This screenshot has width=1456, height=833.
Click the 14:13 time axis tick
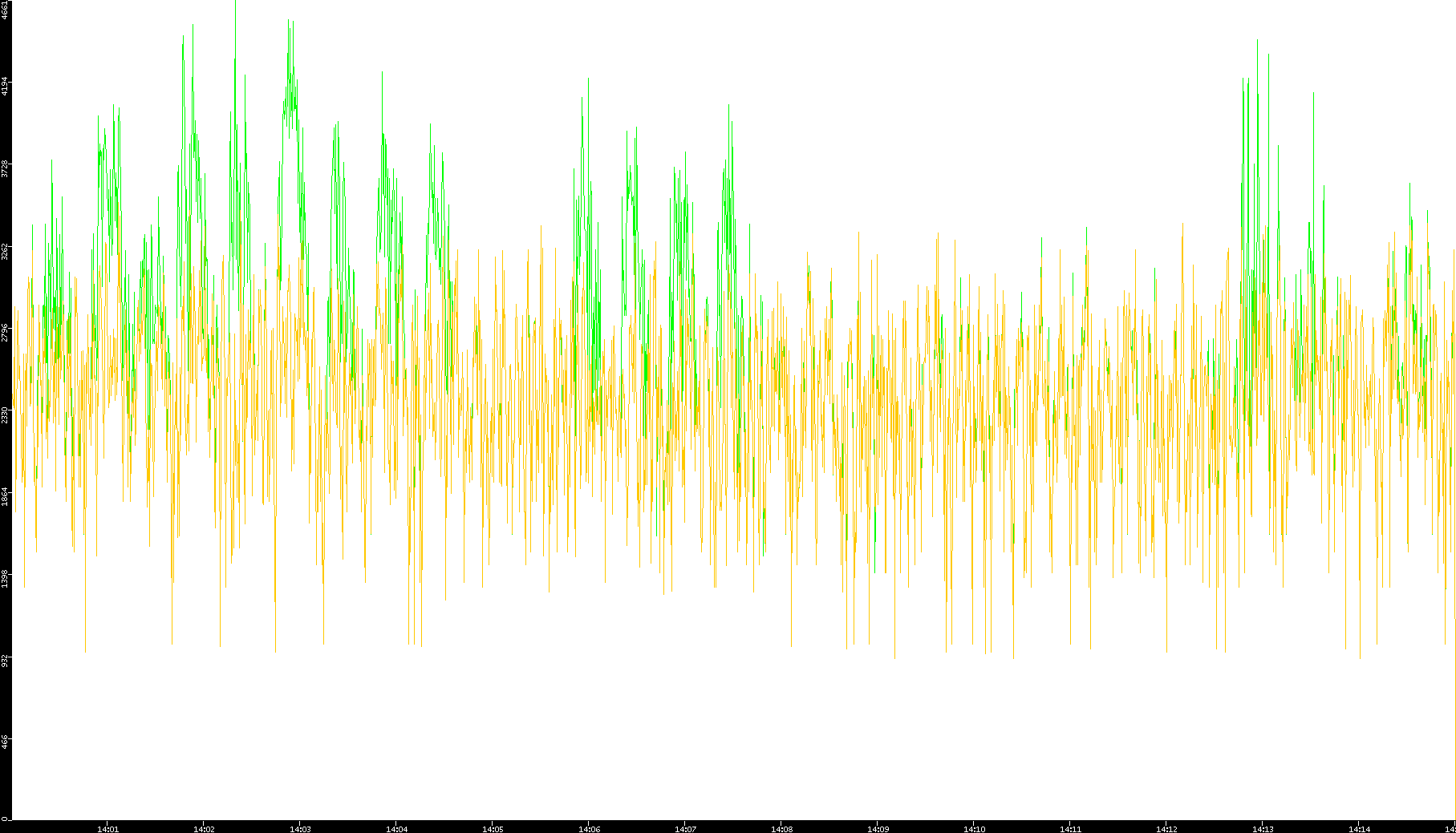point(1263,829)
